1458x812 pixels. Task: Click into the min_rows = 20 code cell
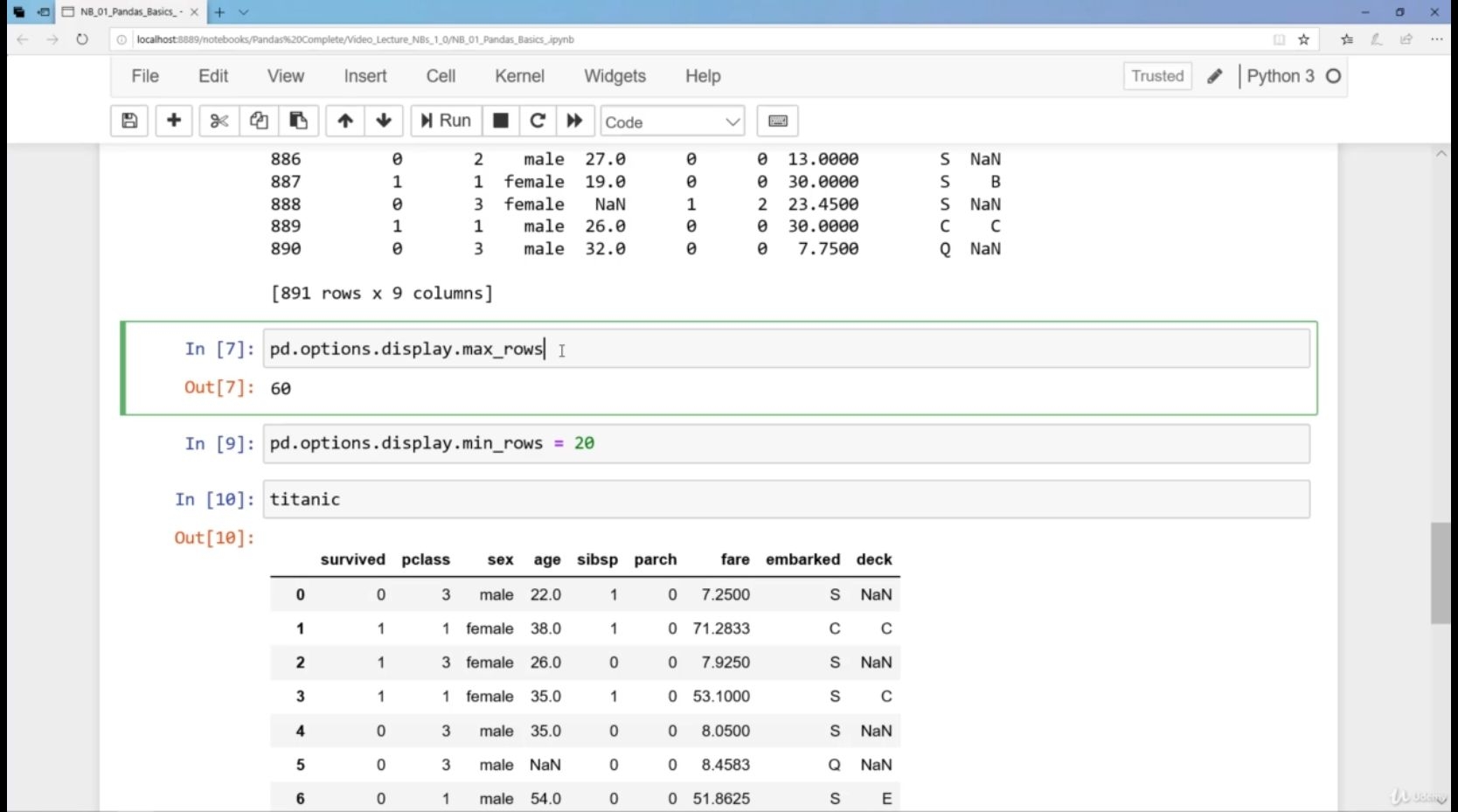786,443
